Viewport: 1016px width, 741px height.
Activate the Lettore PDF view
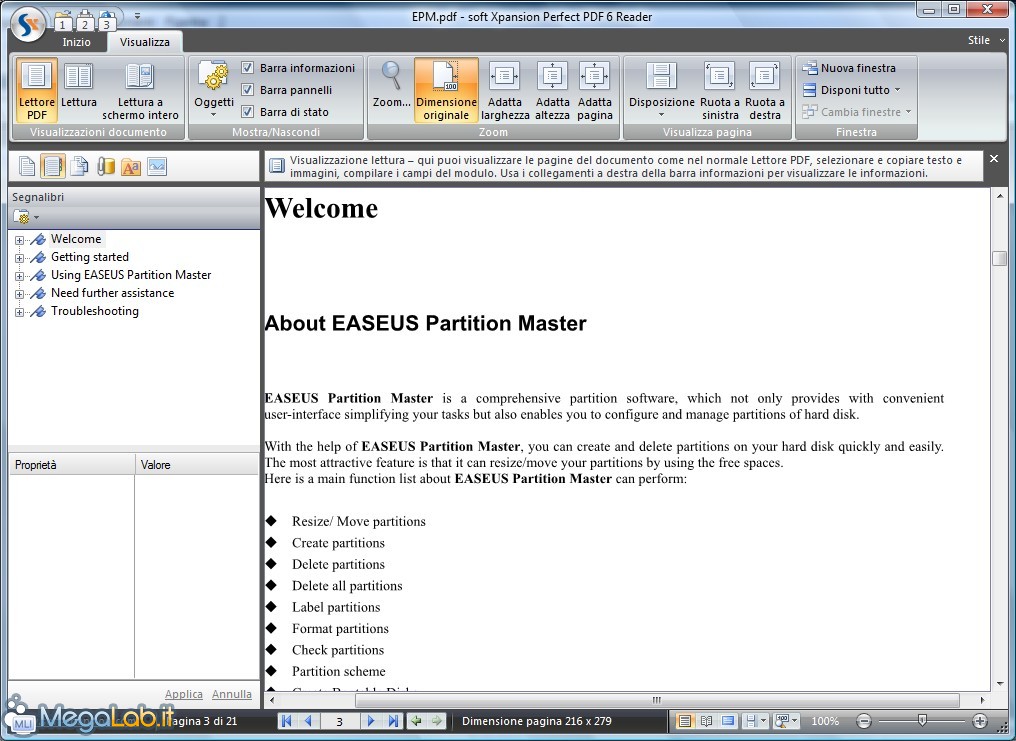point(37,90)
